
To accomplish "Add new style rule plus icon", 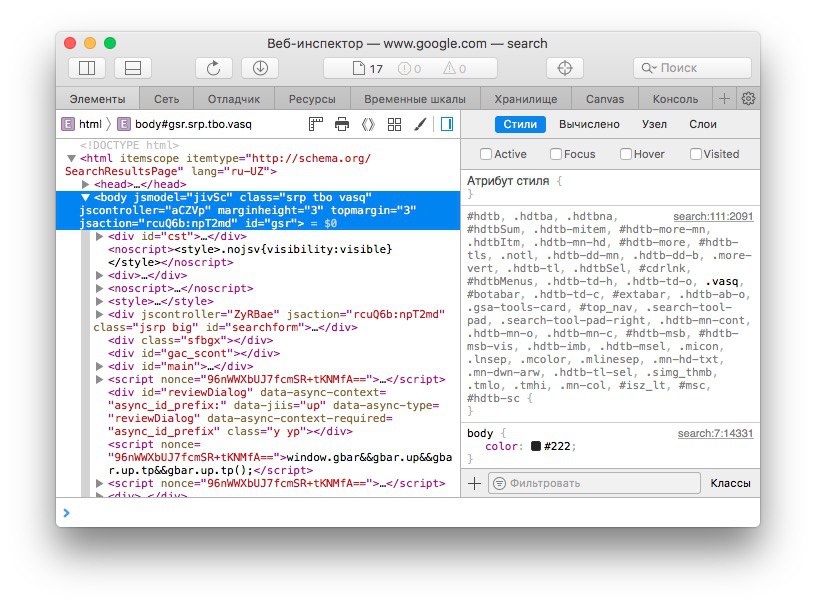I will 474,484.
